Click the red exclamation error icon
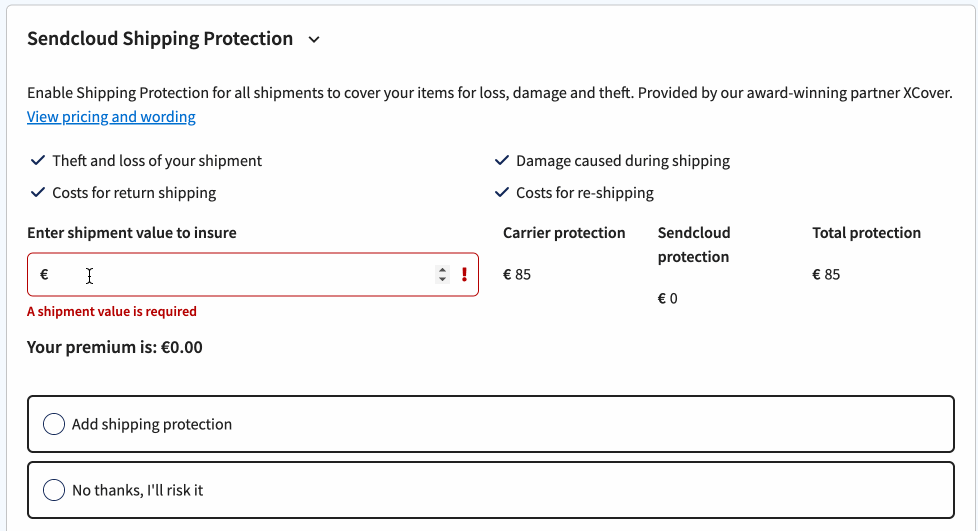Image resolution: width=978 pixels, height=531 pixels. (464, 275)
